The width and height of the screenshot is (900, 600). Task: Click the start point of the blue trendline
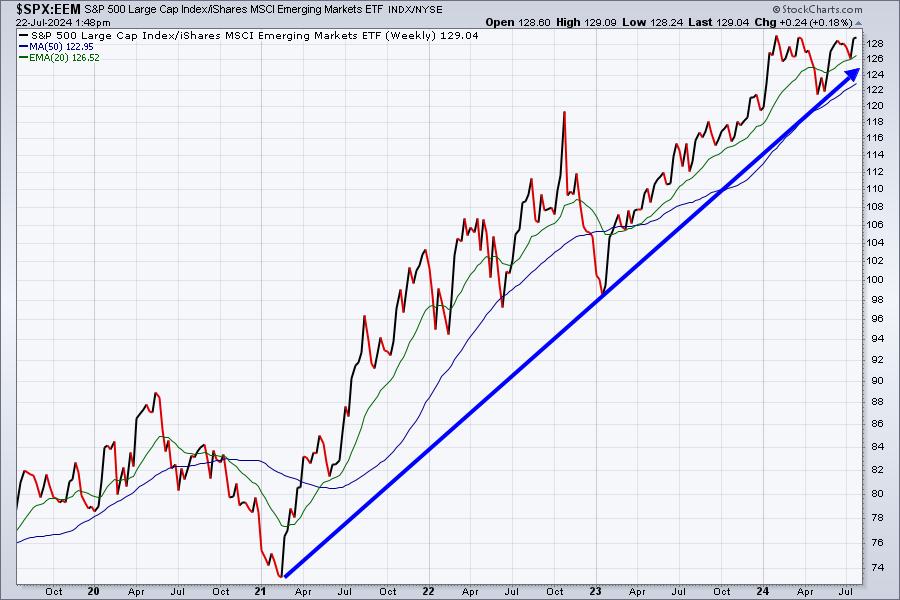[285, 576]
